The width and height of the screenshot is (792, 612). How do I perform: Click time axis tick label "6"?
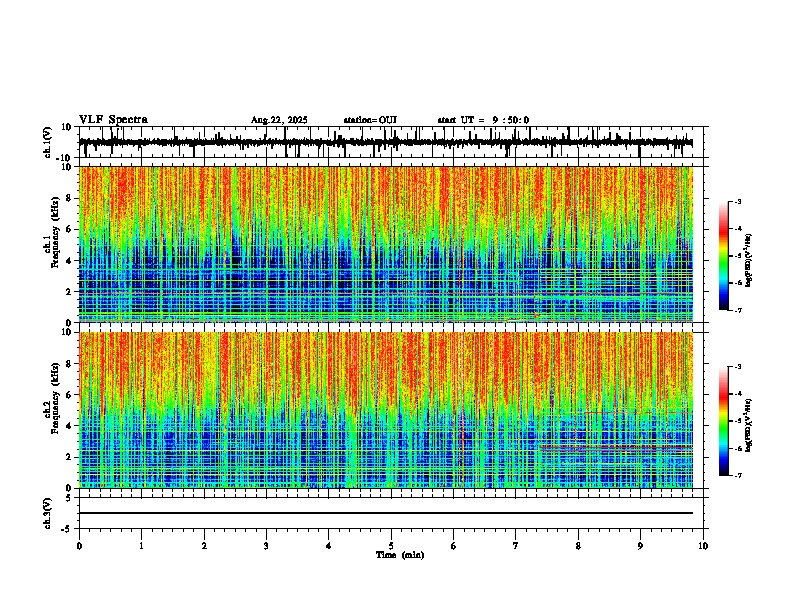(x=453, y=545)
